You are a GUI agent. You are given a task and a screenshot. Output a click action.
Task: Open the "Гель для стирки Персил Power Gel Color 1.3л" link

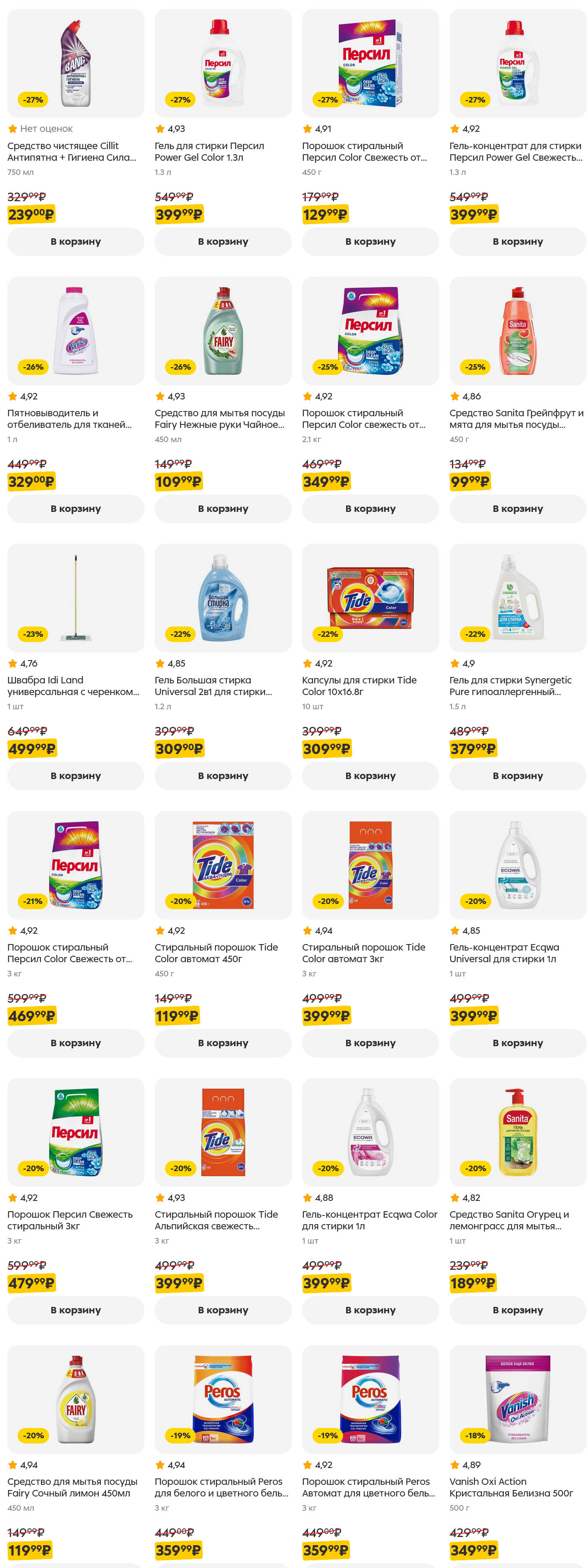click(209, 152)
